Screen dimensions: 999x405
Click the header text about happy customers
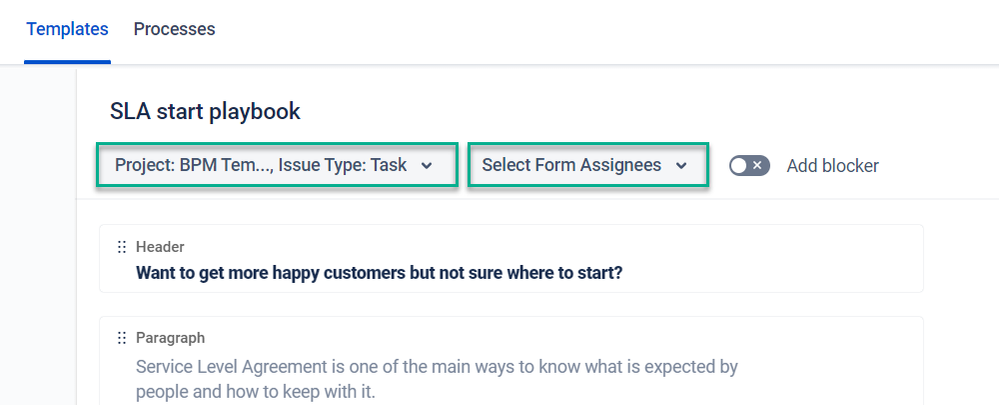click(379, 272)
